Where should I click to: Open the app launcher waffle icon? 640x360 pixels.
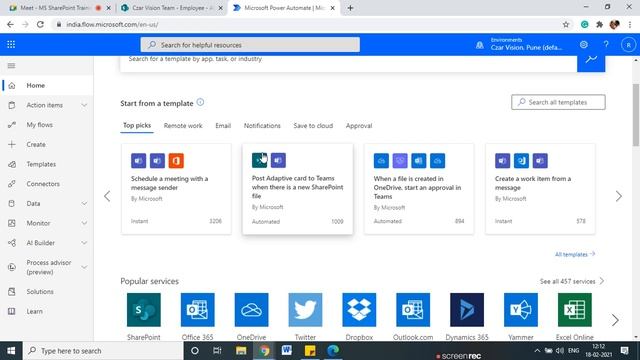click(11, 44)
